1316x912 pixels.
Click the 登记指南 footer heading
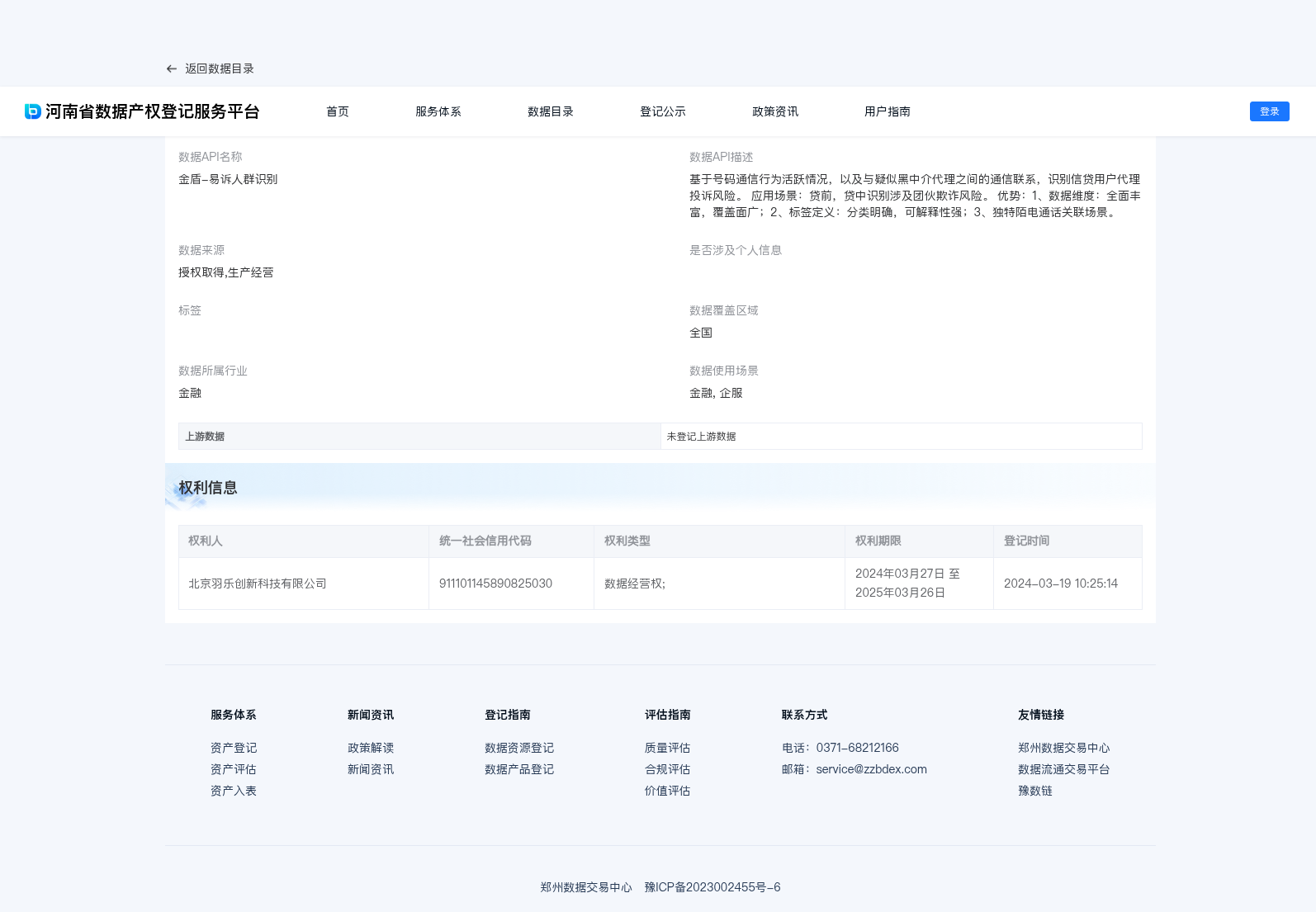508,715
